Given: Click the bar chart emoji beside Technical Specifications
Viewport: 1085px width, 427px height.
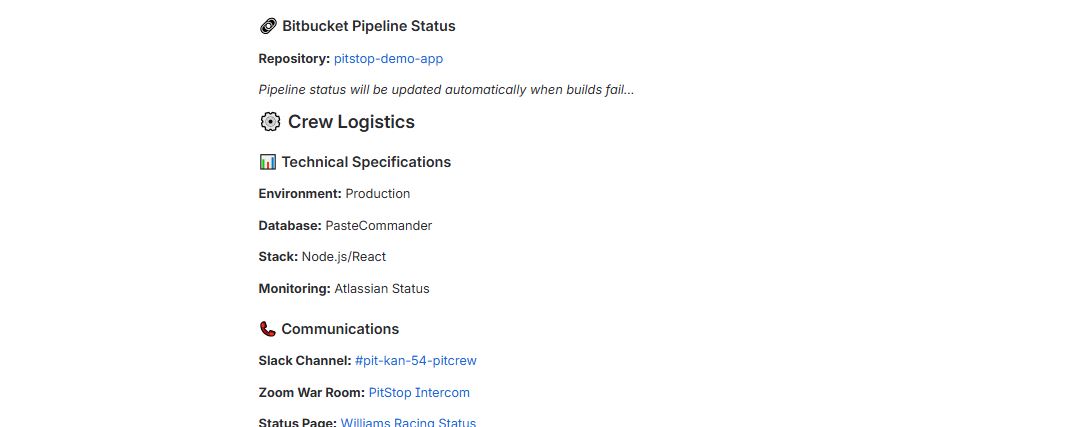Looking at the screenshot, I should 267,162.
